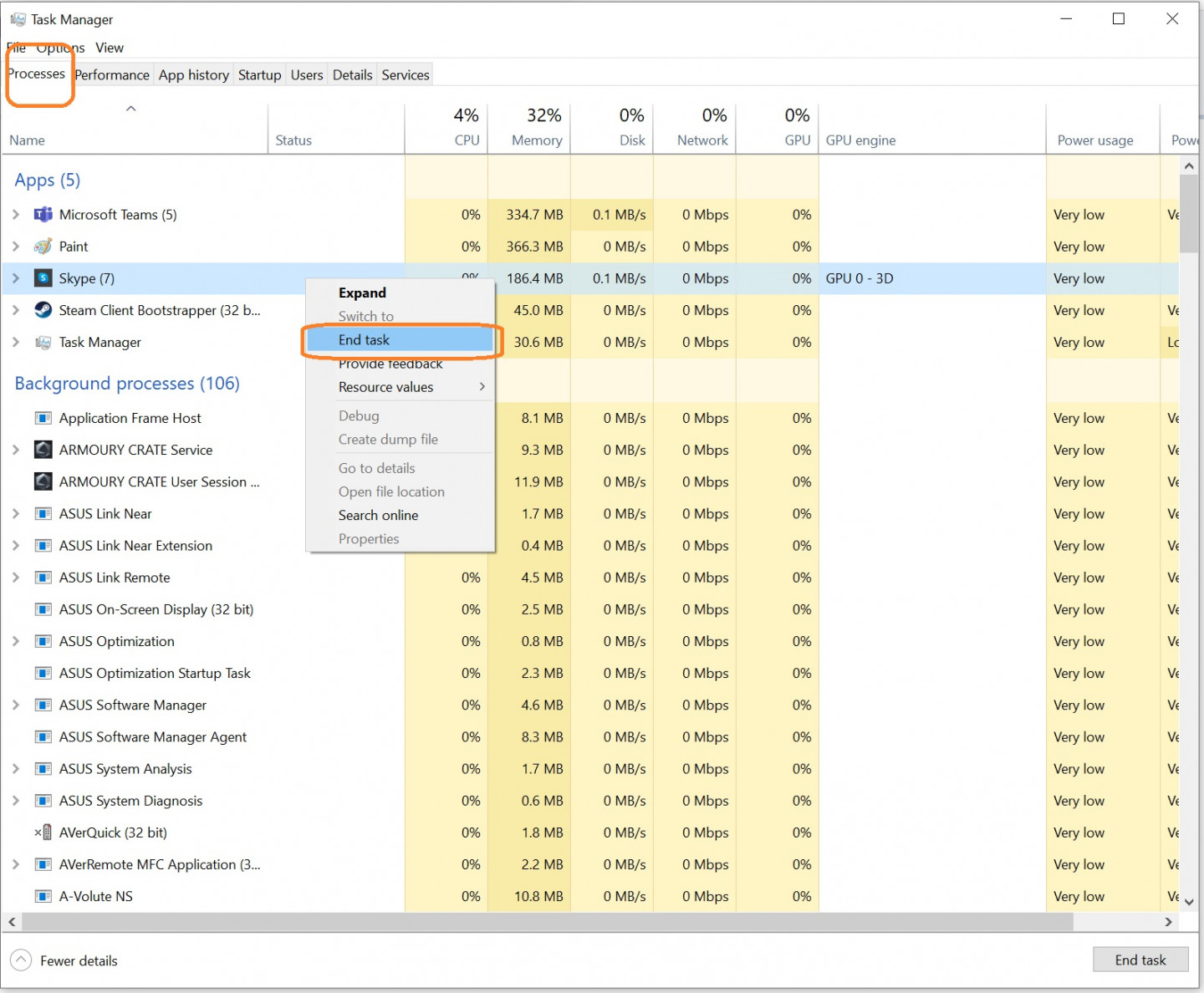Expand the Steam Client Bootstrapper group
Screen dimensions: 1204x993
point(15,310)
